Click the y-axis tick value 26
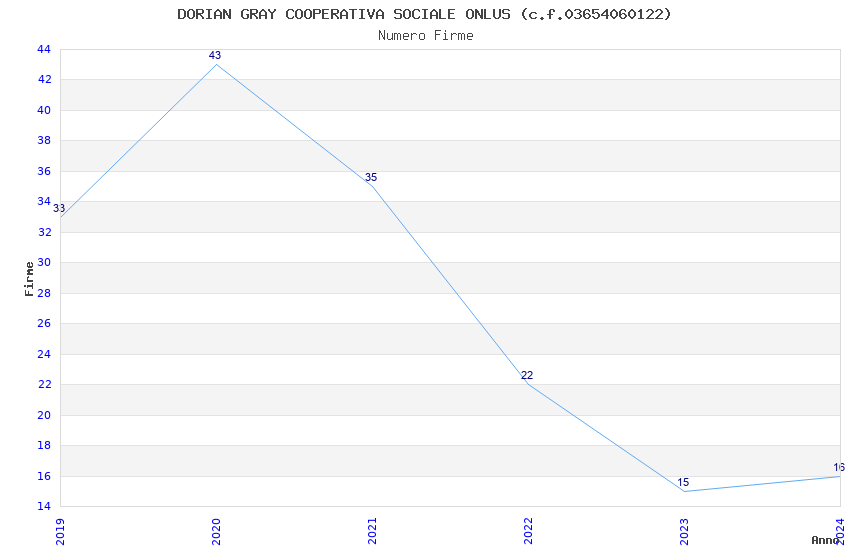Screen dimensions: 850x550 (44, 323)
